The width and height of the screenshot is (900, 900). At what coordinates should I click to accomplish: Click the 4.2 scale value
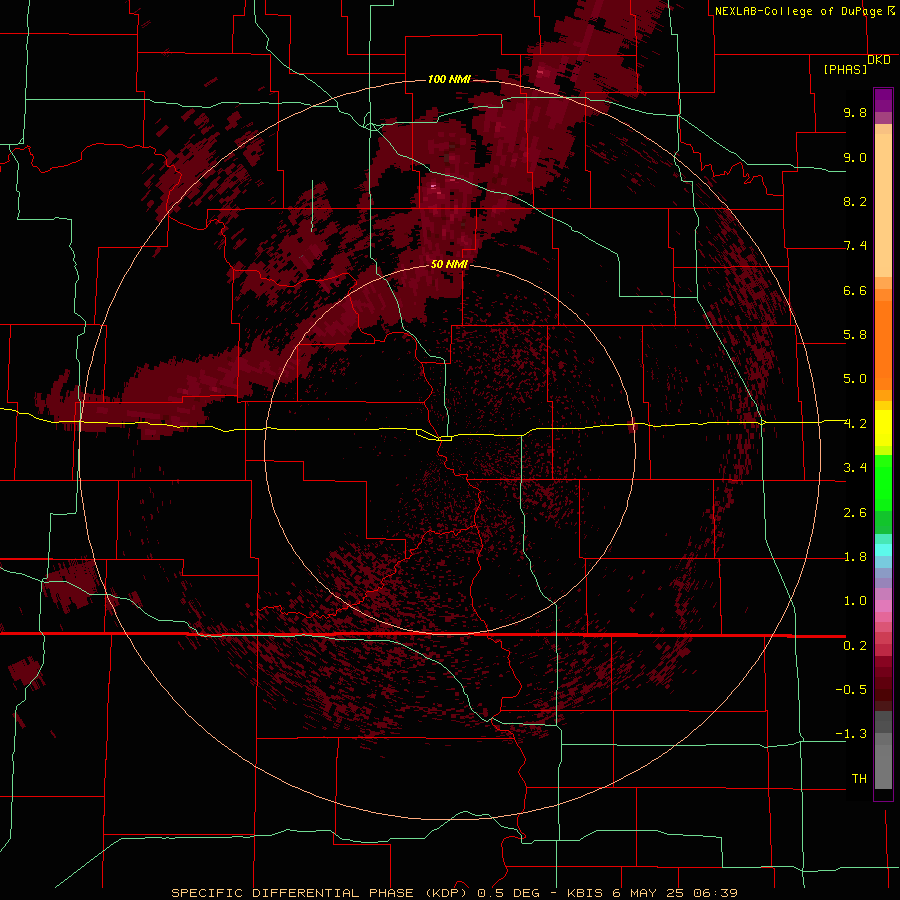click(x=855, y=424)
